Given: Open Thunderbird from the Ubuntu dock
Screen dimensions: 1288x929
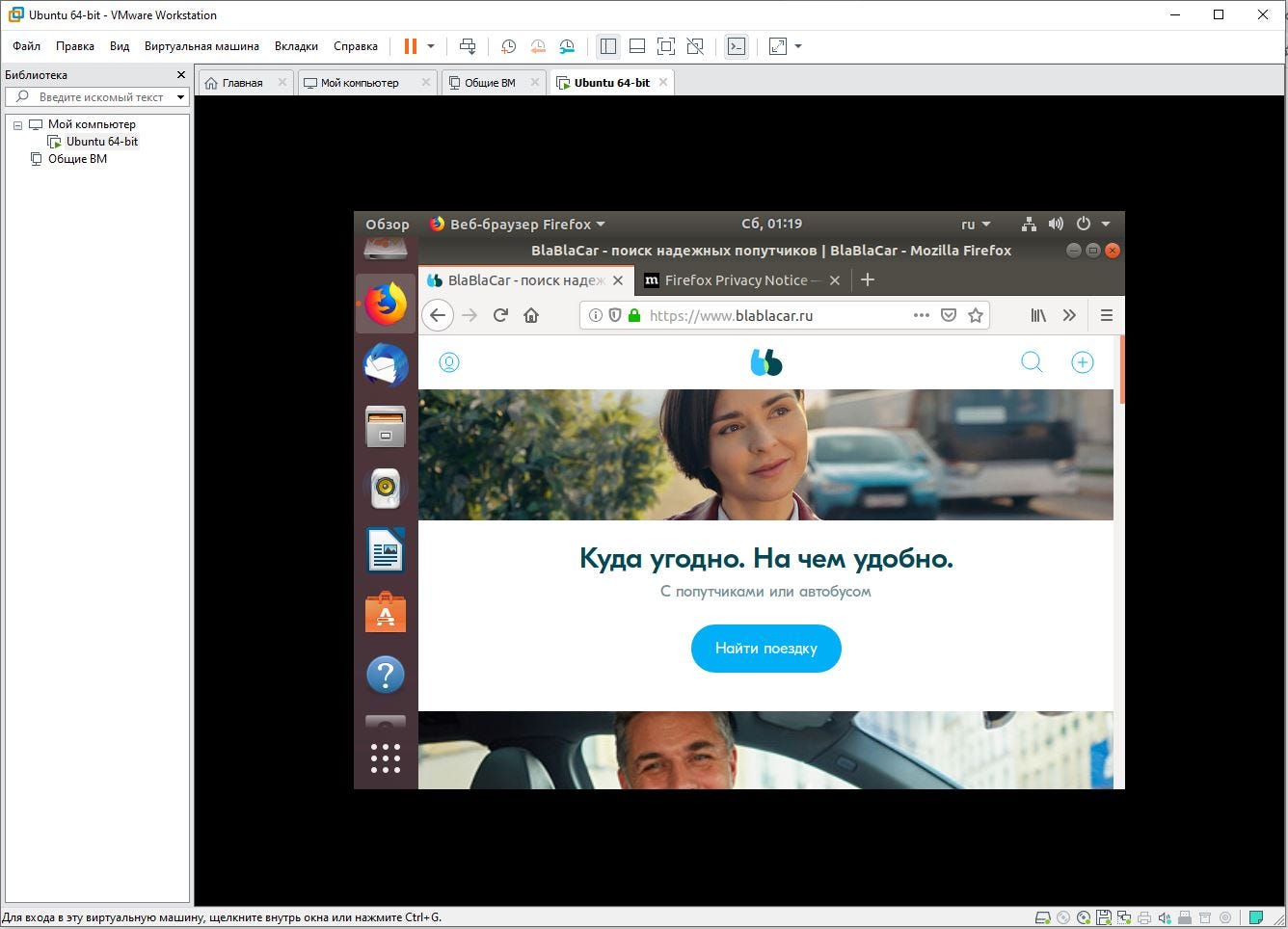Looking at the screenshot, I should coord(386,366).
